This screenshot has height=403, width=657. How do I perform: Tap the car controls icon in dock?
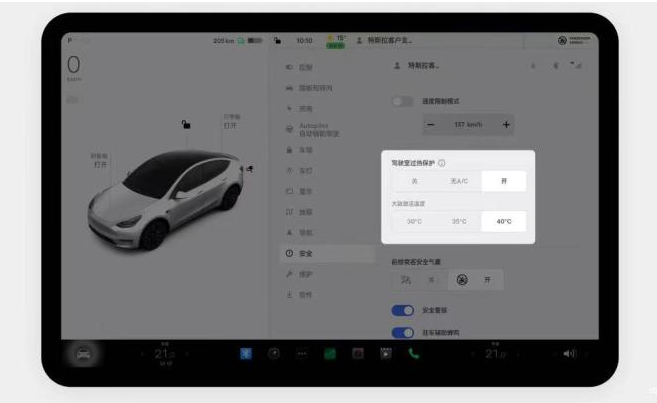[81, 353]
